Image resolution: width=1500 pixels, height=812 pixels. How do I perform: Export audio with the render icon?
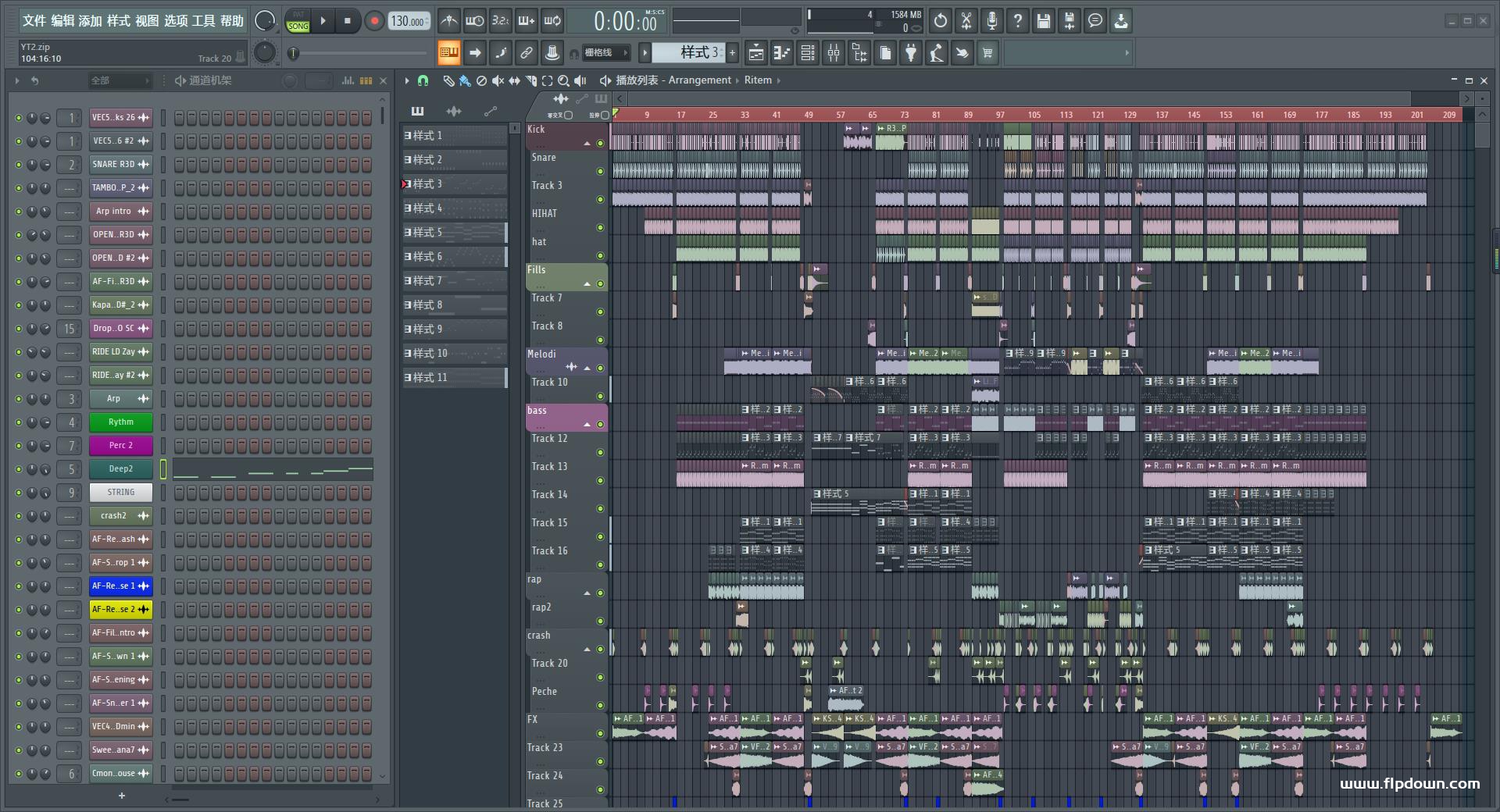pyautogui.click(x=1070, y=21)
